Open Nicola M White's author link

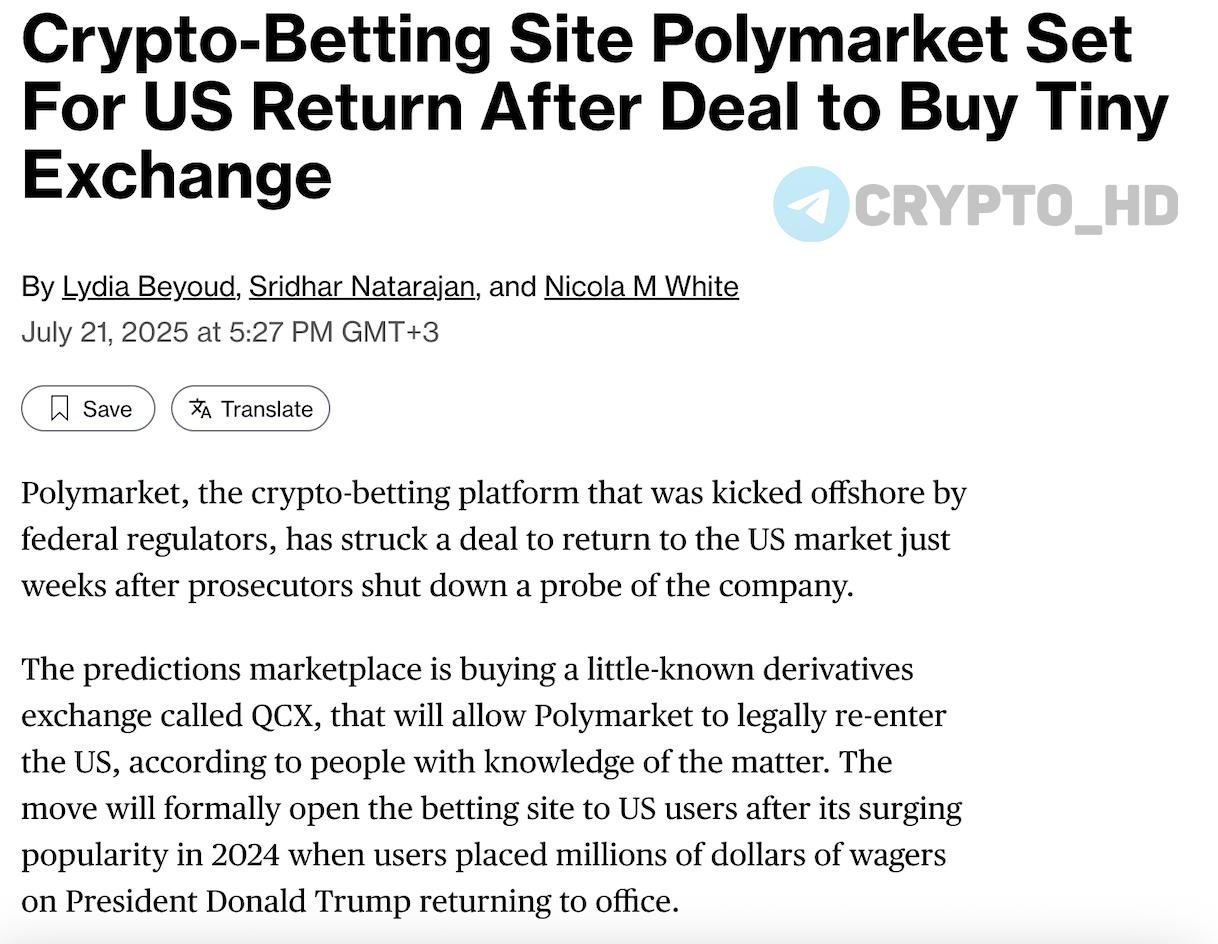(641, 286)
